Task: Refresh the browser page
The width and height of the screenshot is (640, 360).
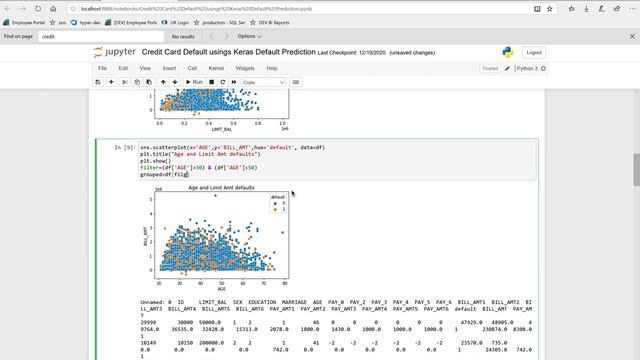Action: pos(38,9)
